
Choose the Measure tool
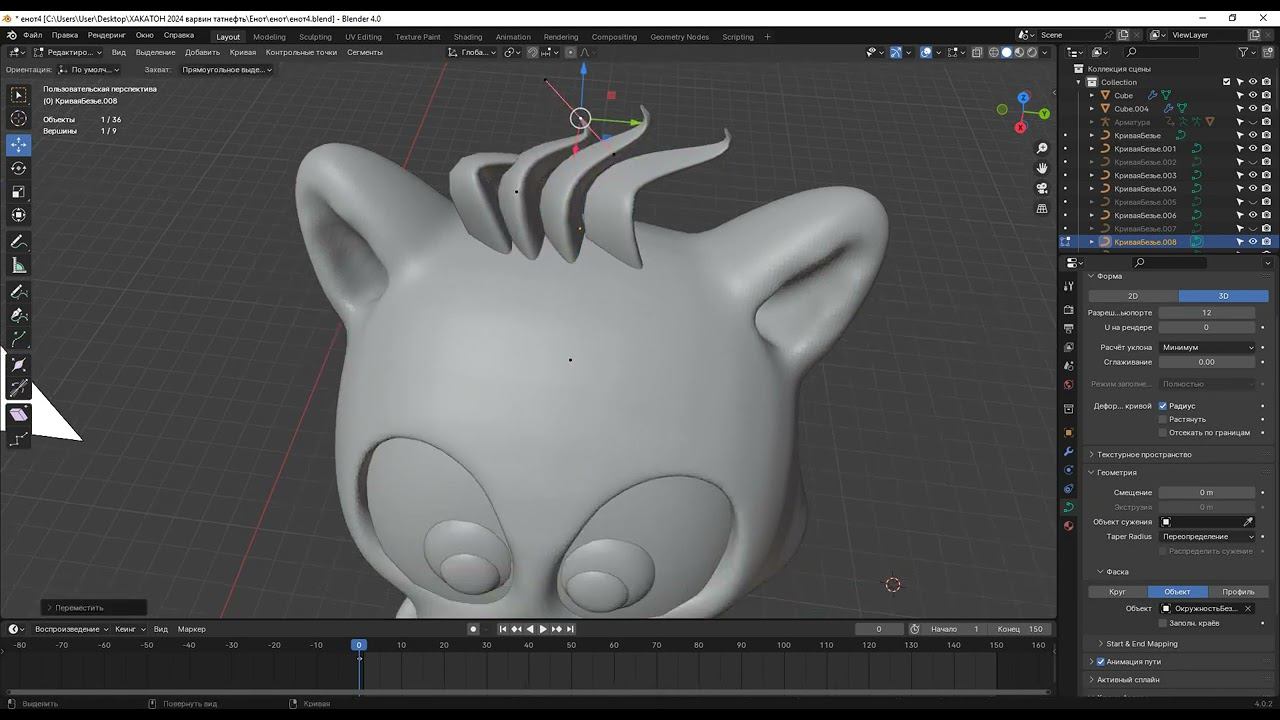(18, 266)
